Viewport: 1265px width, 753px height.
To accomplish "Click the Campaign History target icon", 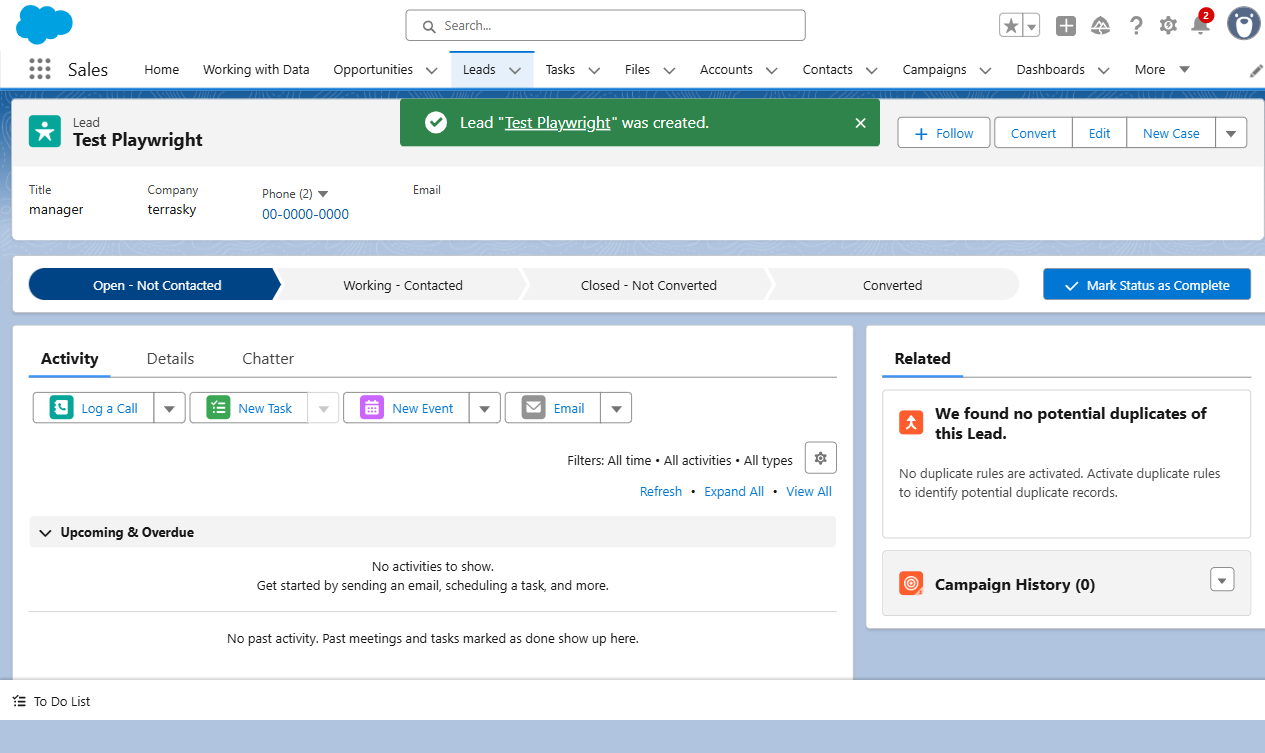I will pyautogui.click(x=911, y=583).
